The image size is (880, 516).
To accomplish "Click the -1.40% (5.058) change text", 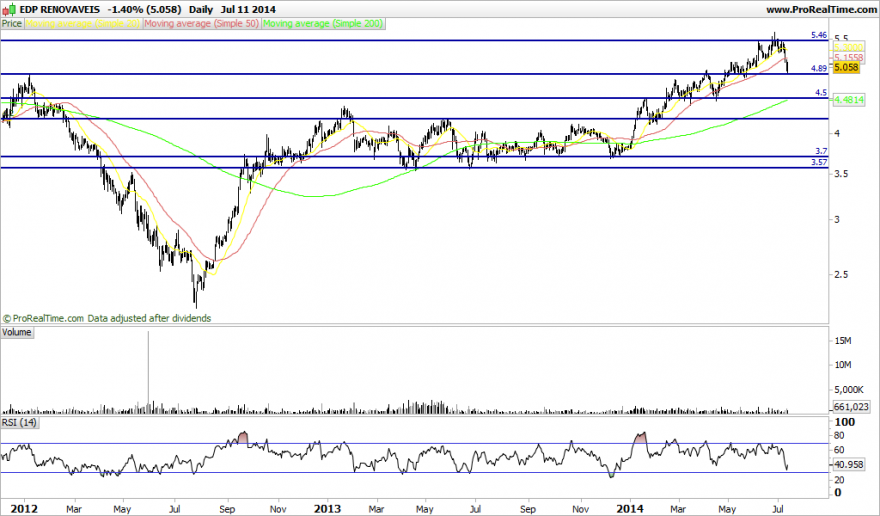I will (x=145, y=10).
